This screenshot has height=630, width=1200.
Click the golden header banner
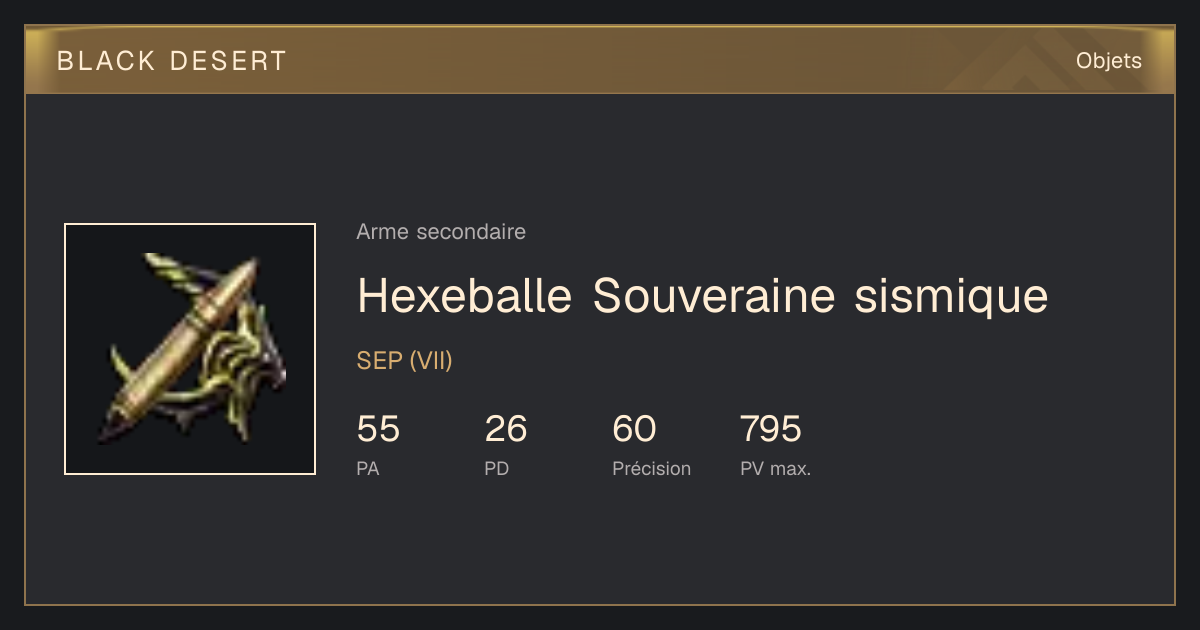[x=600, y=60]
